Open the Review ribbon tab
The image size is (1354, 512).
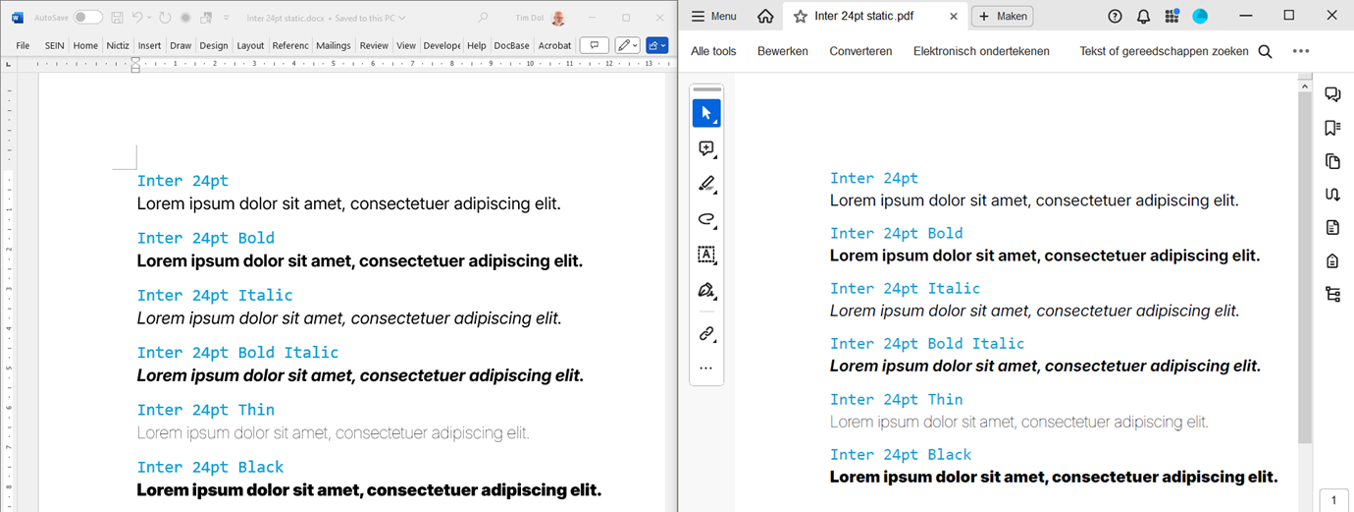point(374,45)
